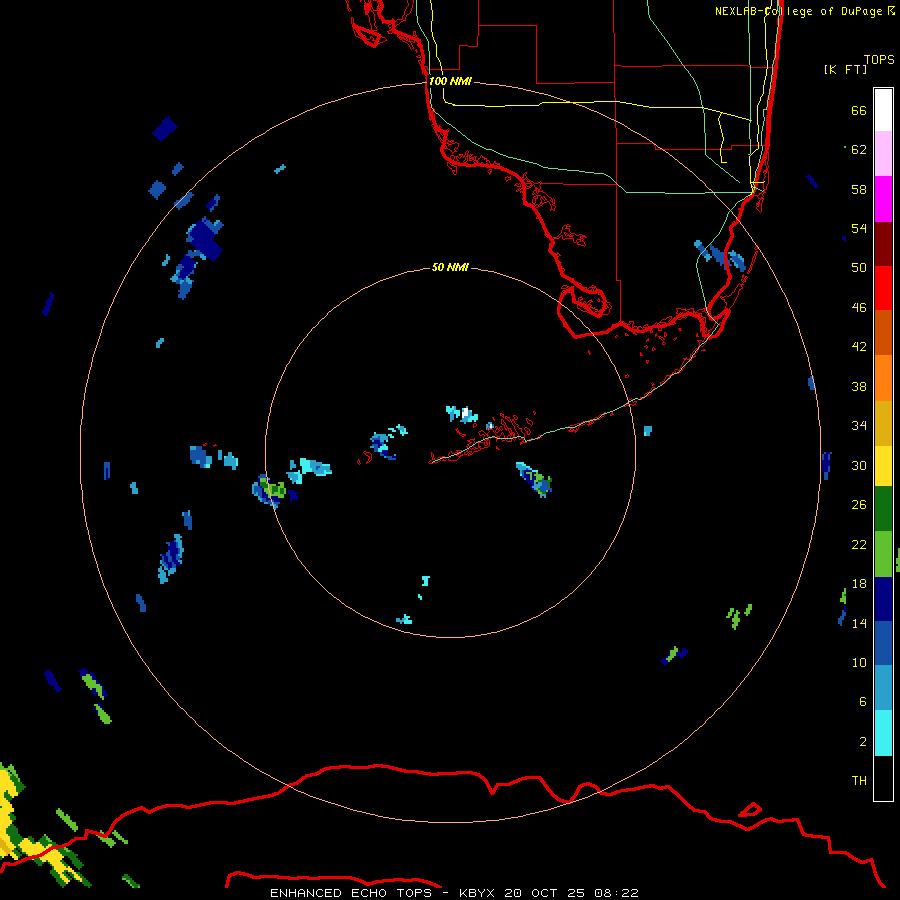Viewport: 900px width, 900px height.
Task: Click the '30' scale value
Action: pos(859,465)
